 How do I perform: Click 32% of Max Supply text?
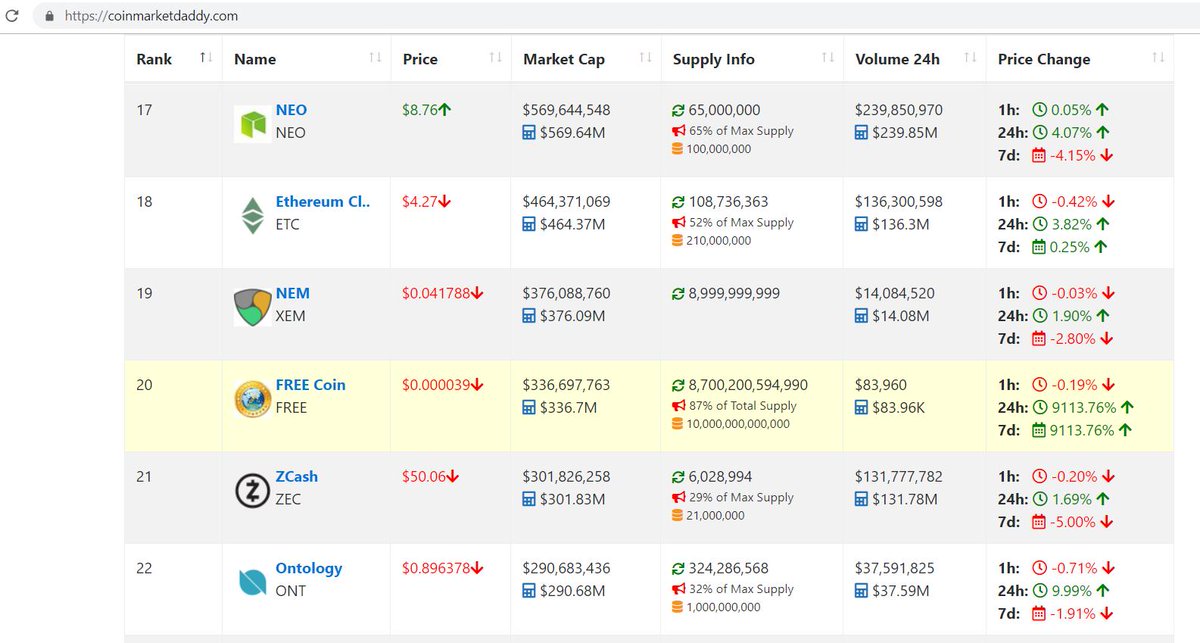click(x=741, y=589)
